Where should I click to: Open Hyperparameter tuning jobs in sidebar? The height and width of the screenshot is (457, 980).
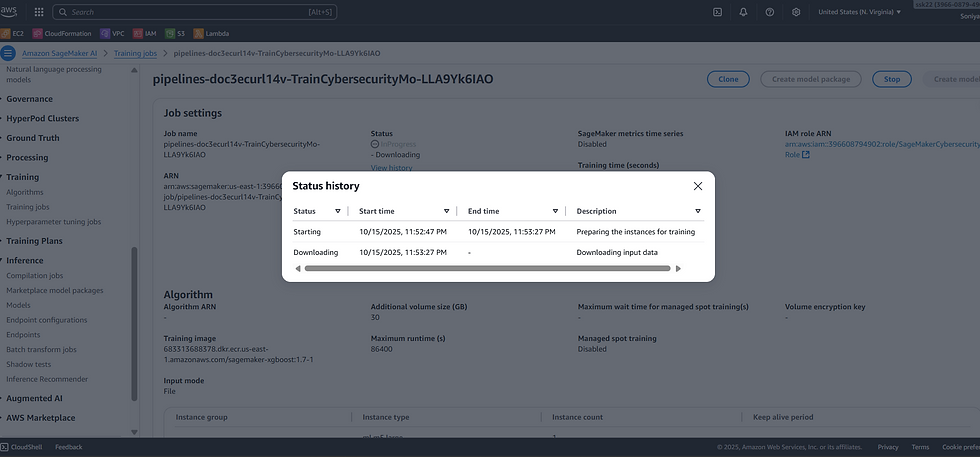(53, 222)
